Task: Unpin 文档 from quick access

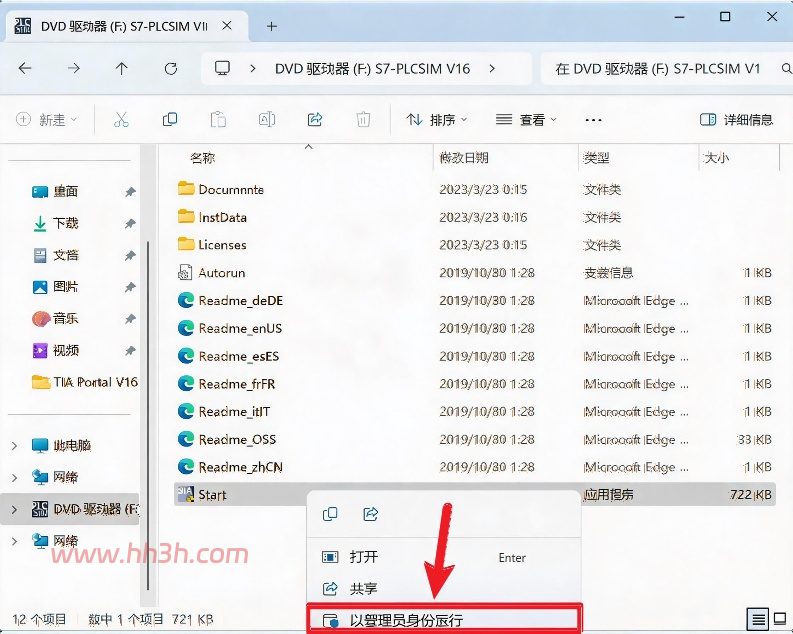Action: click(x=130, y=255)
